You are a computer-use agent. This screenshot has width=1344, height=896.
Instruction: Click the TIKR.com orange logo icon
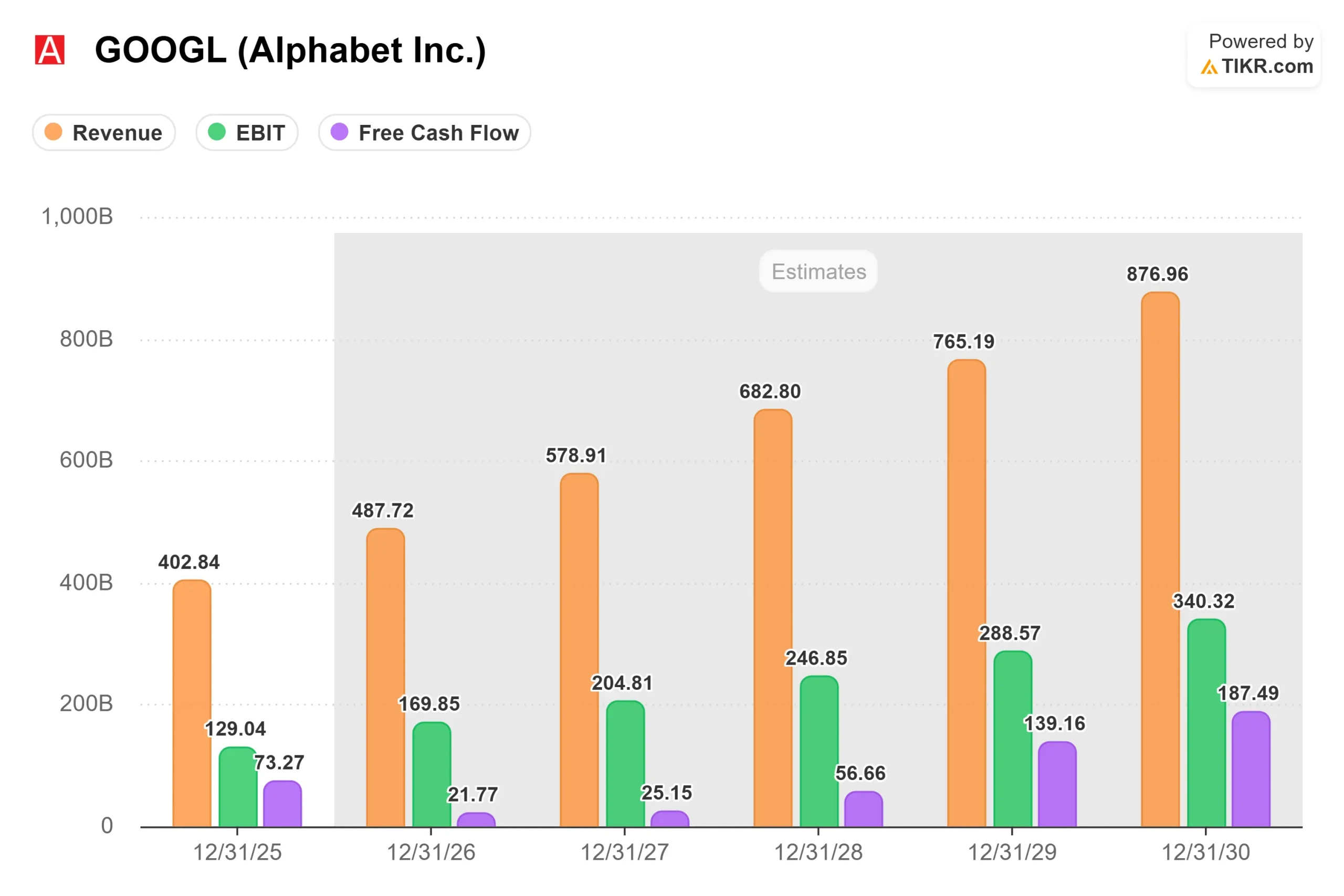click(1209, 67)
